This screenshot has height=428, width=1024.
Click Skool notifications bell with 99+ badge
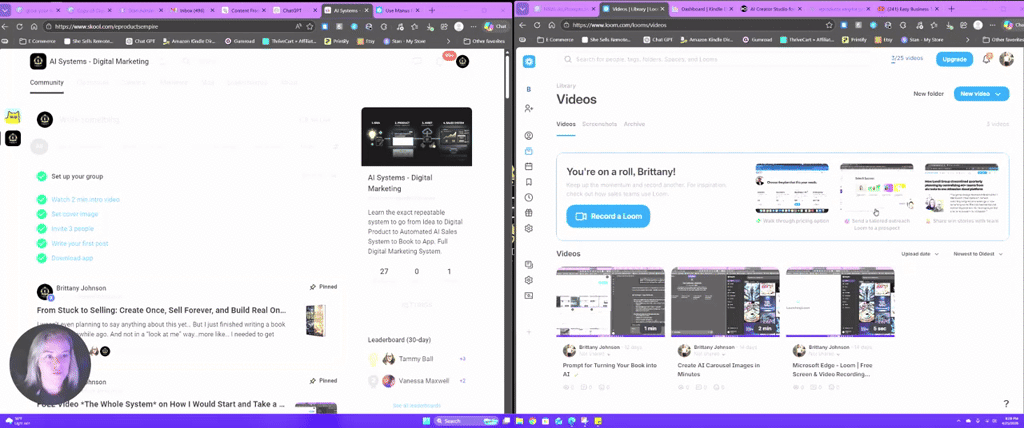pyautogui.click(x=442, y=60)
